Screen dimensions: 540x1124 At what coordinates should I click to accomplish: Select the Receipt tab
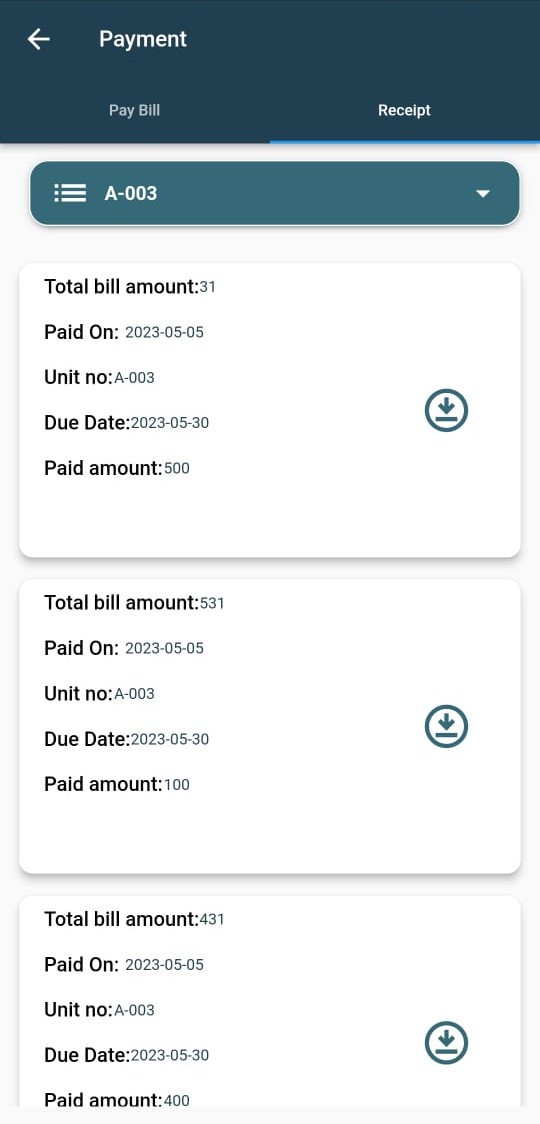tap(404, 110)
